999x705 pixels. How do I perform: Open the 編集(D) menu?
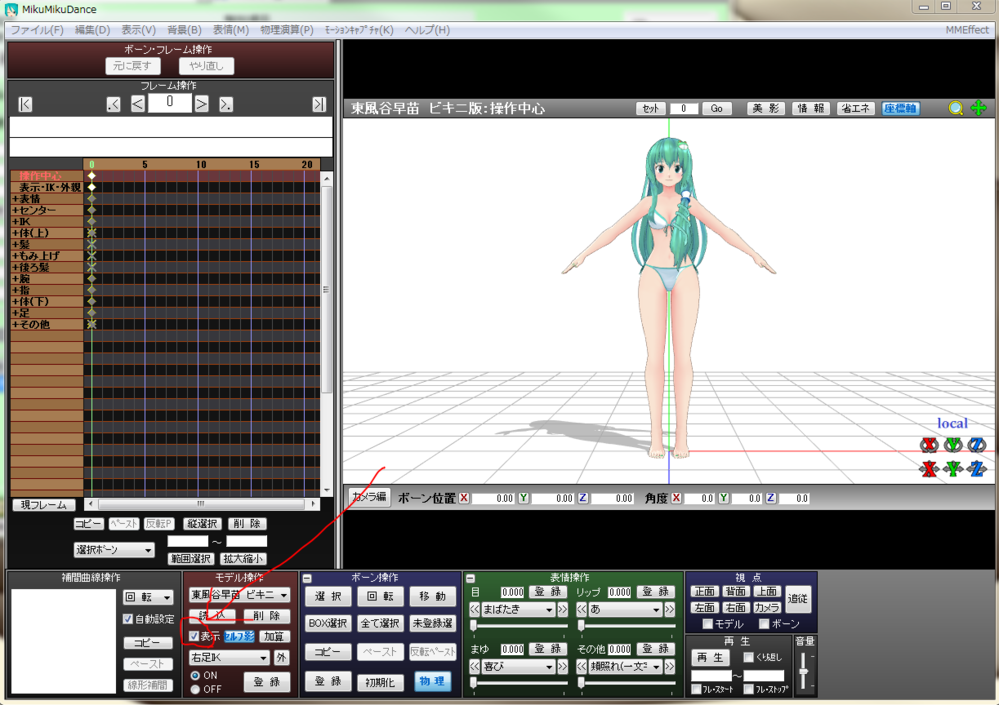click(92, 30)
